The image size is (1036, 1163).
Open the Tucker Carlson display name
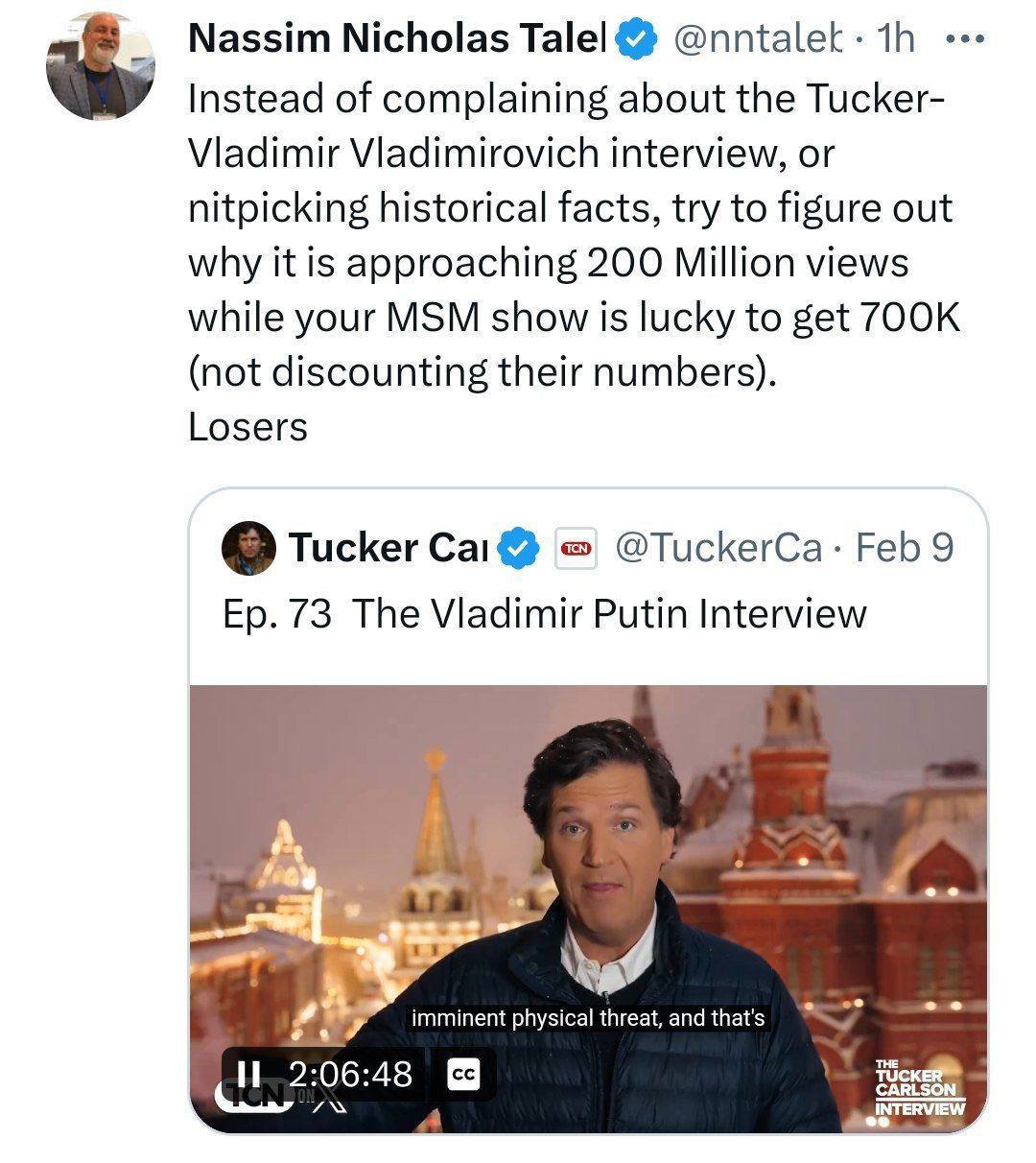point(388,547)
